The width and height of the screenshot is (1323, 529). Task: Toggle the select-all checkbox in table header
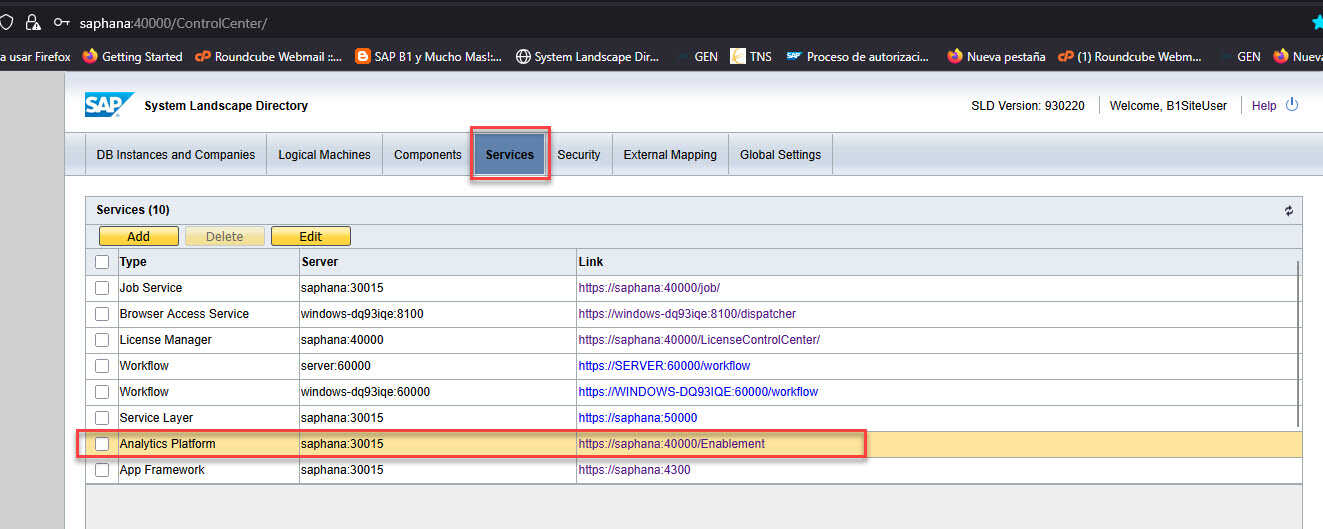pos(102,262)
